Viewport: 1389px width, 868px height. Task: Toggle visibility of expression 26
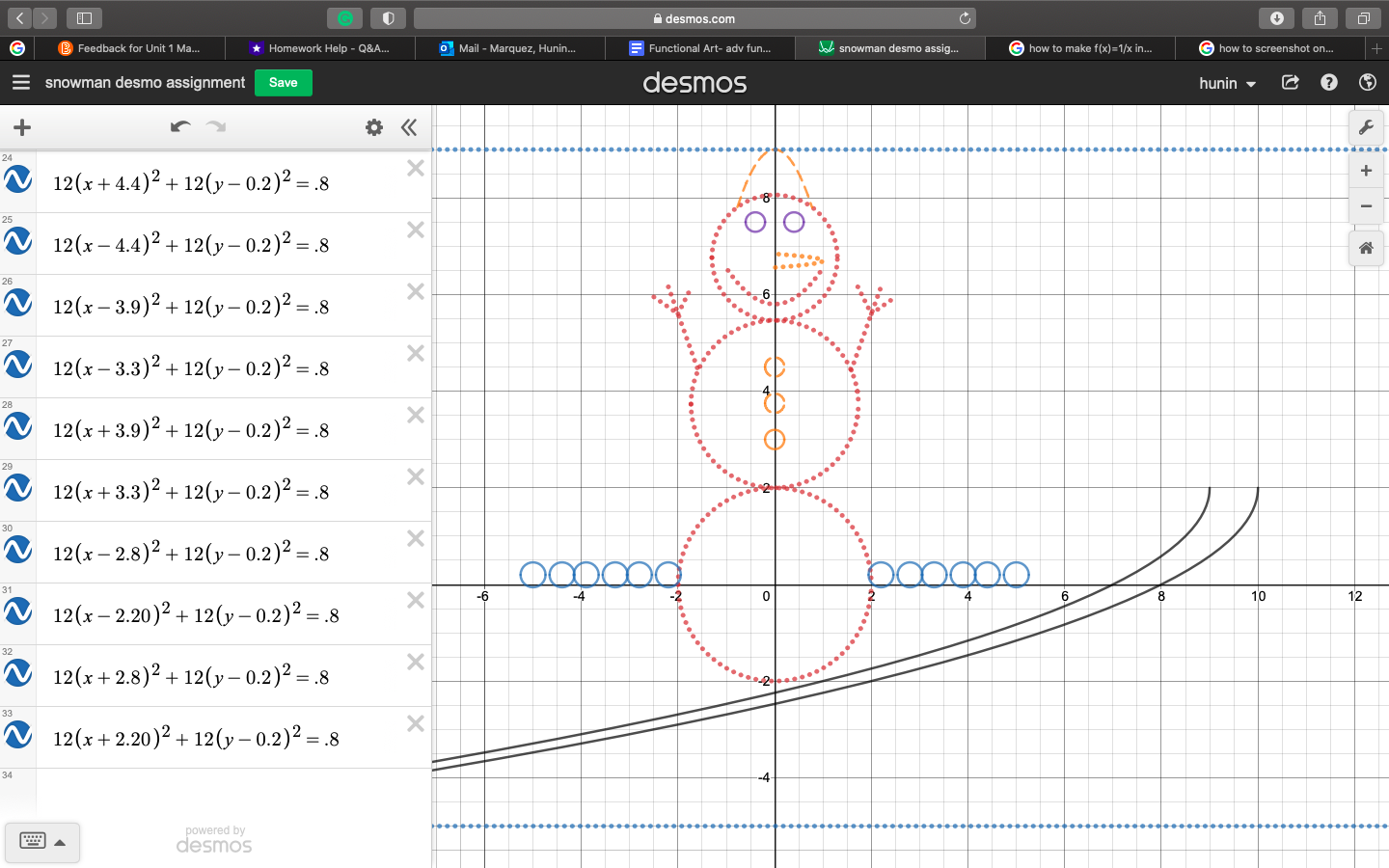(x=18, y=303)
